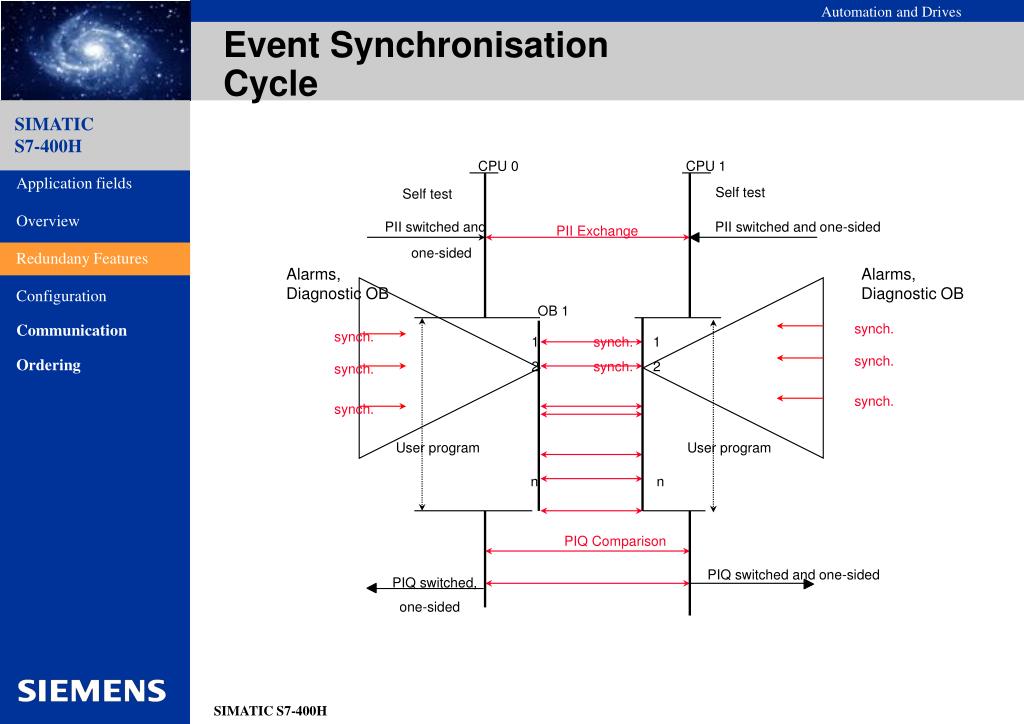Go to the Overview section
Screen dimensions: 1024x724
(48, 221)
